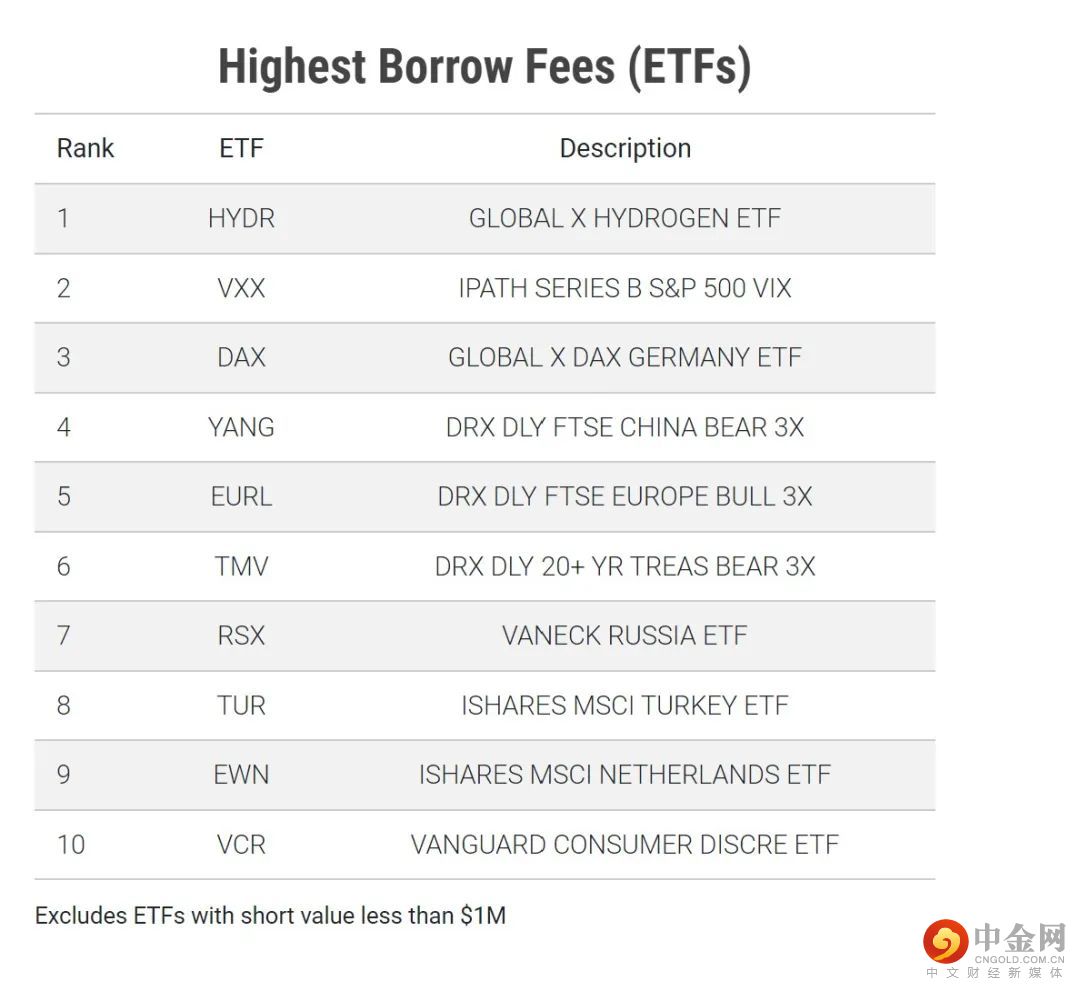Click the YANG ticker symbol
This screenshot has height=991, width=1080.
[241, 428]
